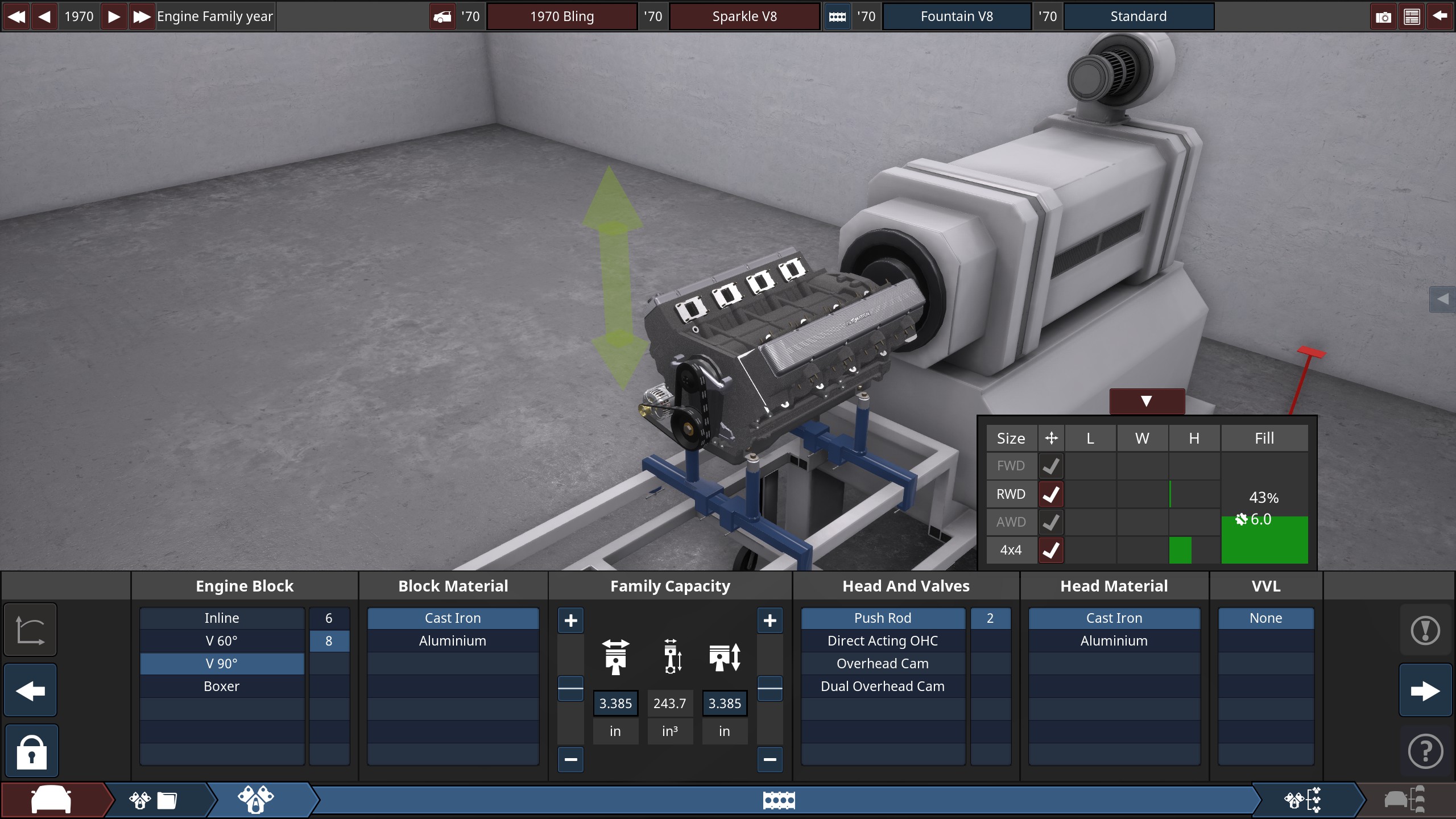Viewport: 1456px width, 819px height.
Task: Click the camera screenshot icon
Action: 1383,17
